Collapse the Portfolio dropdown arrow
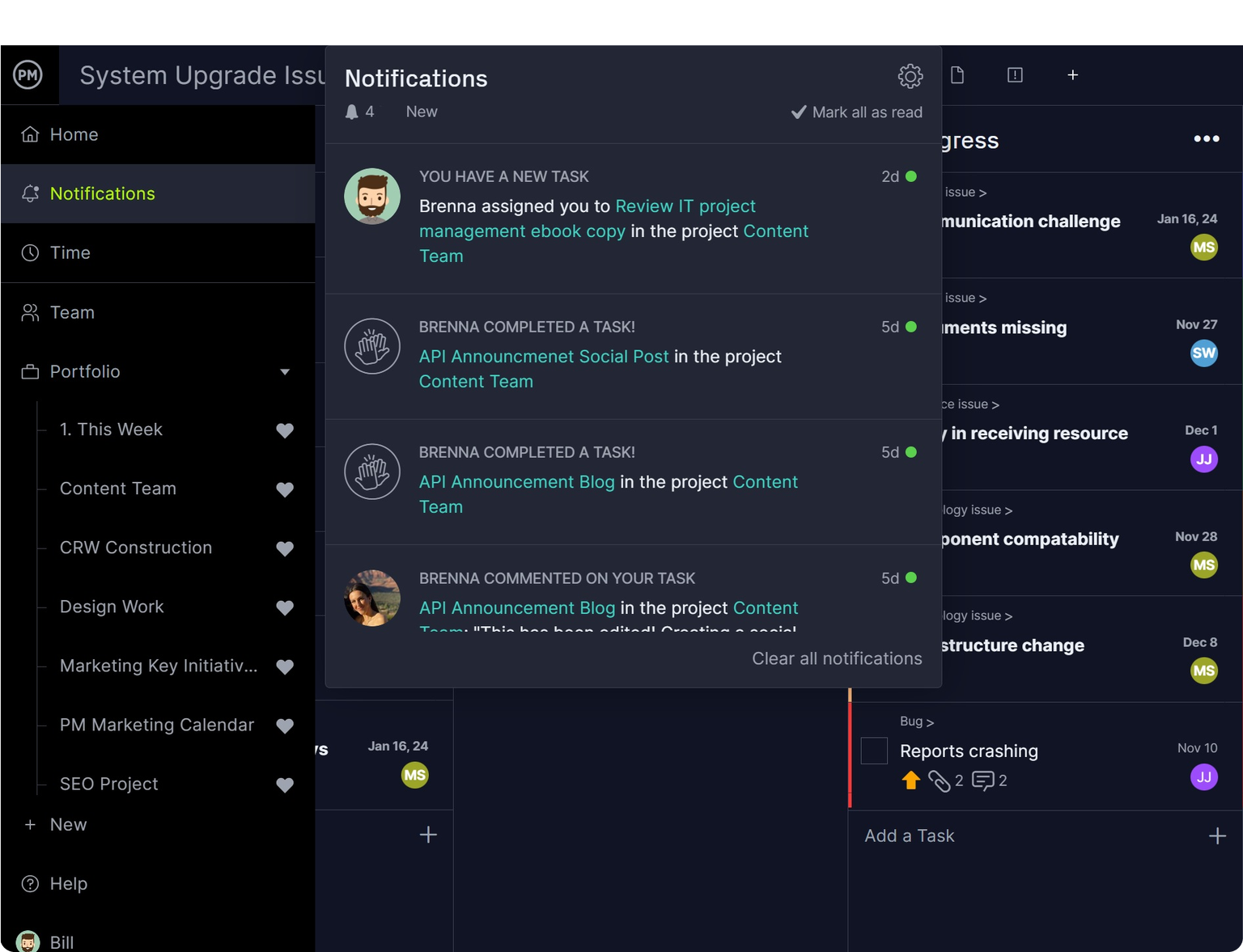Screen dimensions: 1243x952 285,372
